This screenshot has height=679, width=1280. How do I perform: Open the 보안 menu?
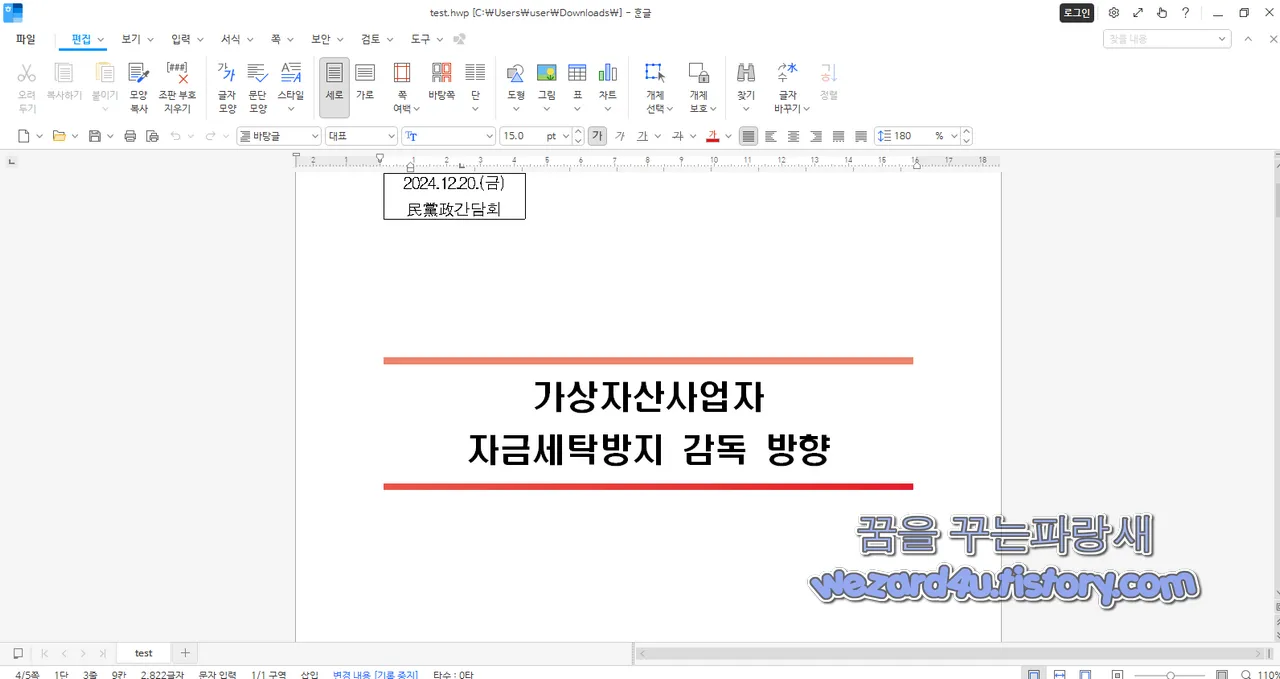pos(320,39)
